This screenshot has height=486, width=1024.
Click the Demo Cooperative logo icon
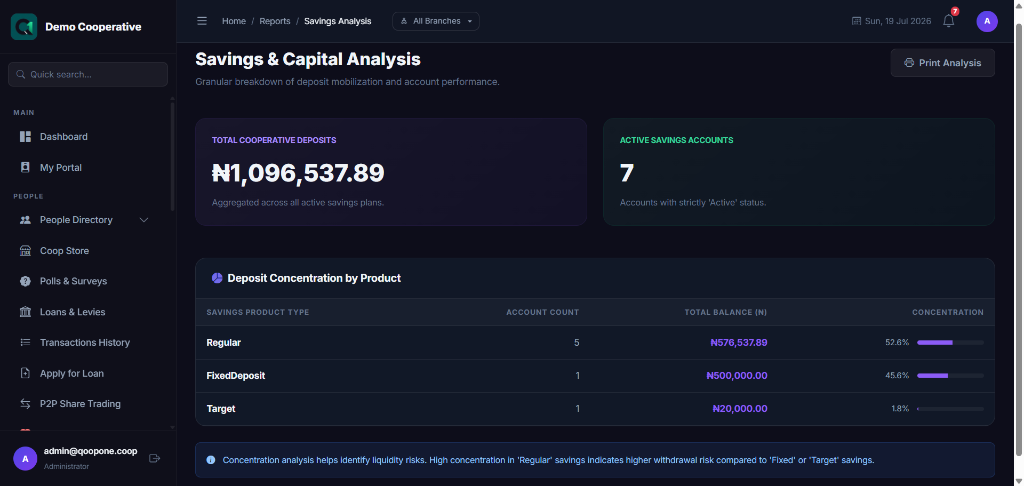click(24, 27)
